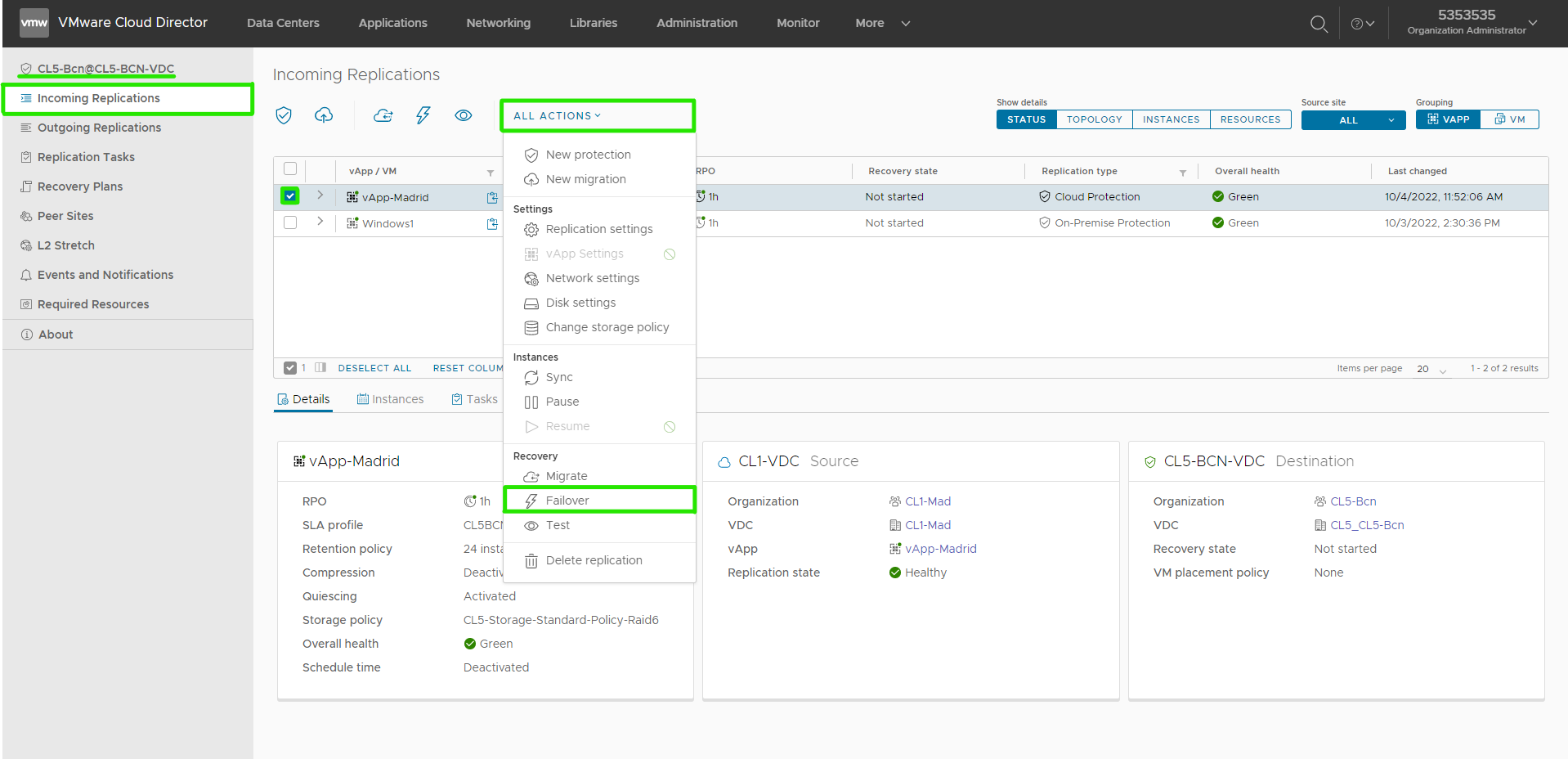This screenshot has height=759, width=1568.
Task: Click the Windows1 external link icon
Action: tap(492, 223)
